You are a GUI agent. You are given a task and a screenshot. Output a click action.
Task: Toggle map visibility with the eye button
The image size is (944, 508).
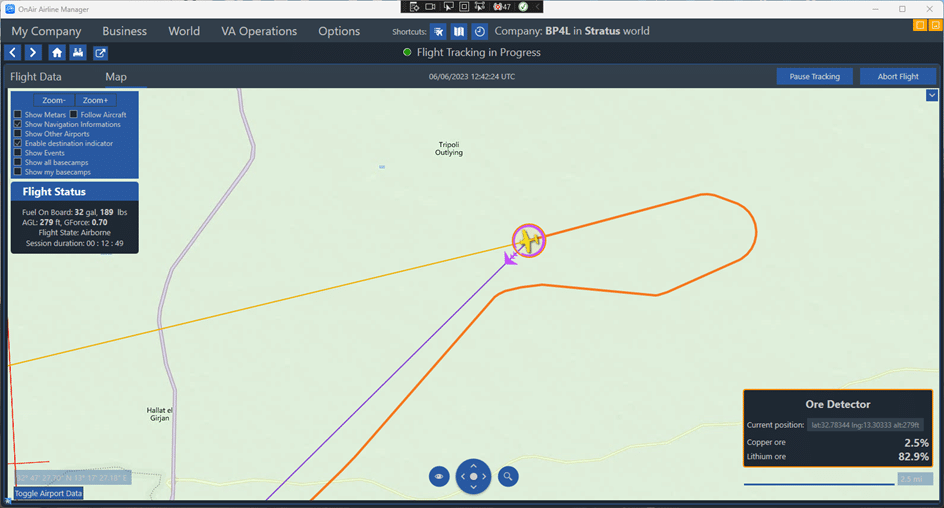(439, 477)
